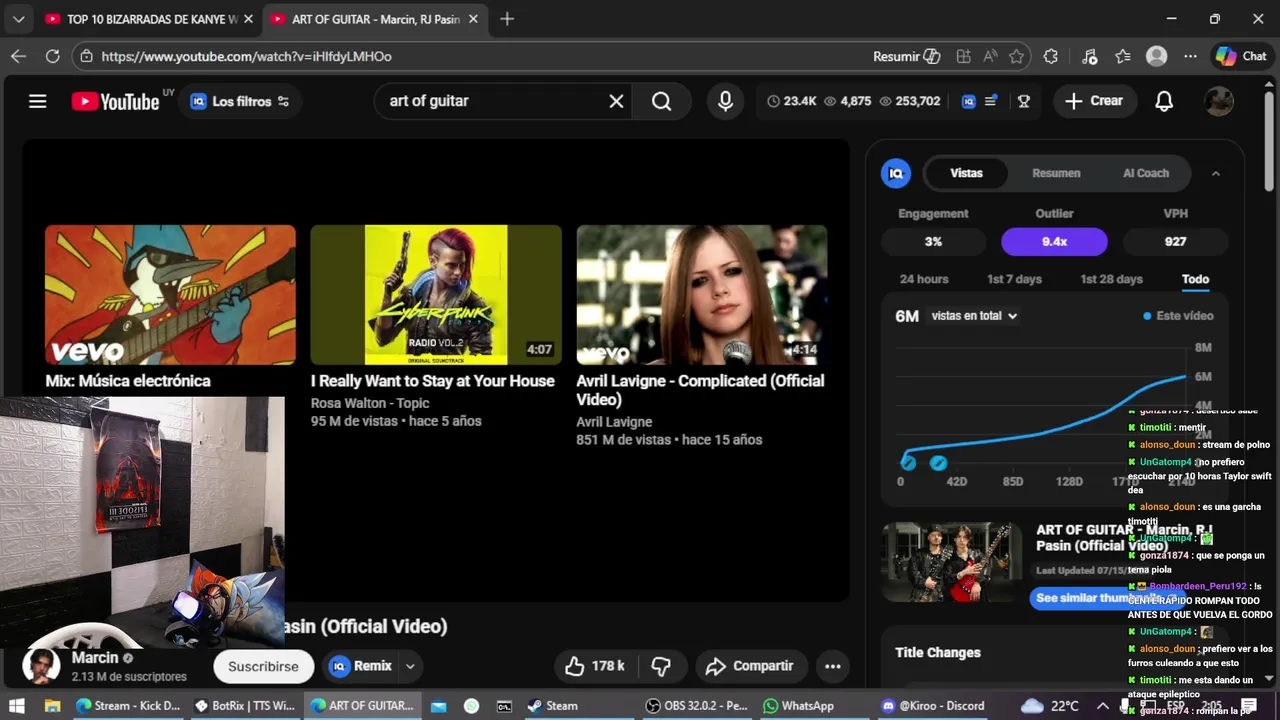The width and height of the screenshot is (1280, 720).
Task: Click the Compartir share button
Action: tap(750, 666)
